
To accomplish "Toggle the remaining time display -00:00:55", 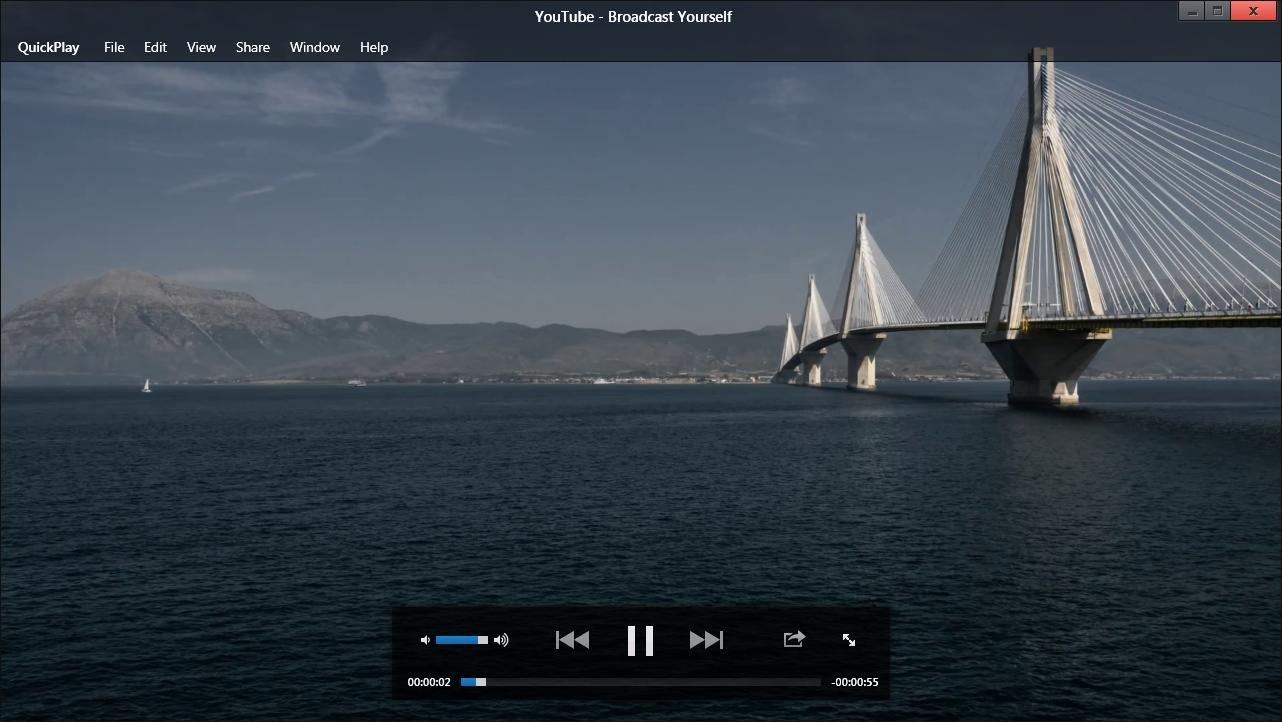I will coord(855,682).
